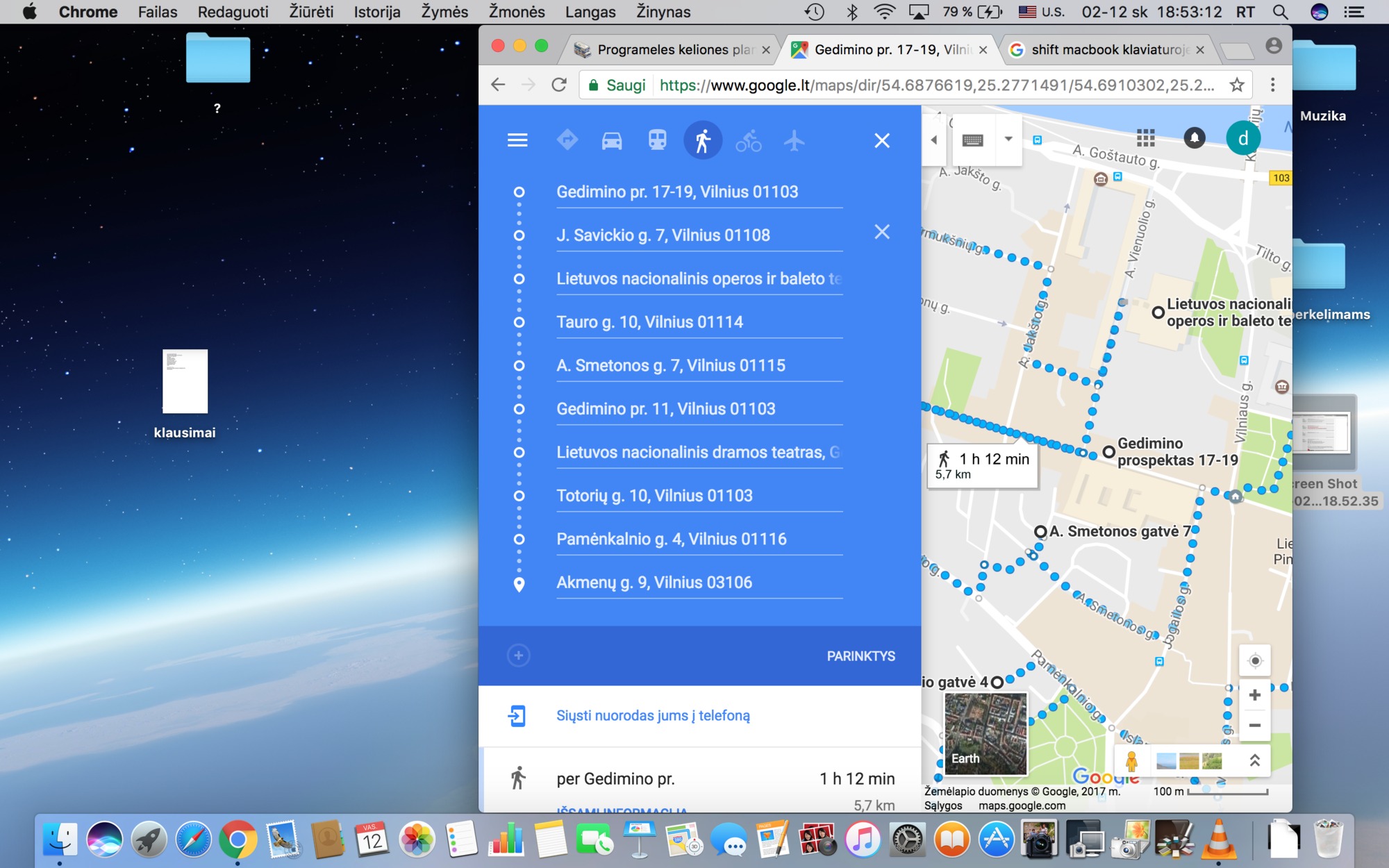Click the 1 h 12 min route label
Screen dimensions: 1389x868
click(983, 466)
